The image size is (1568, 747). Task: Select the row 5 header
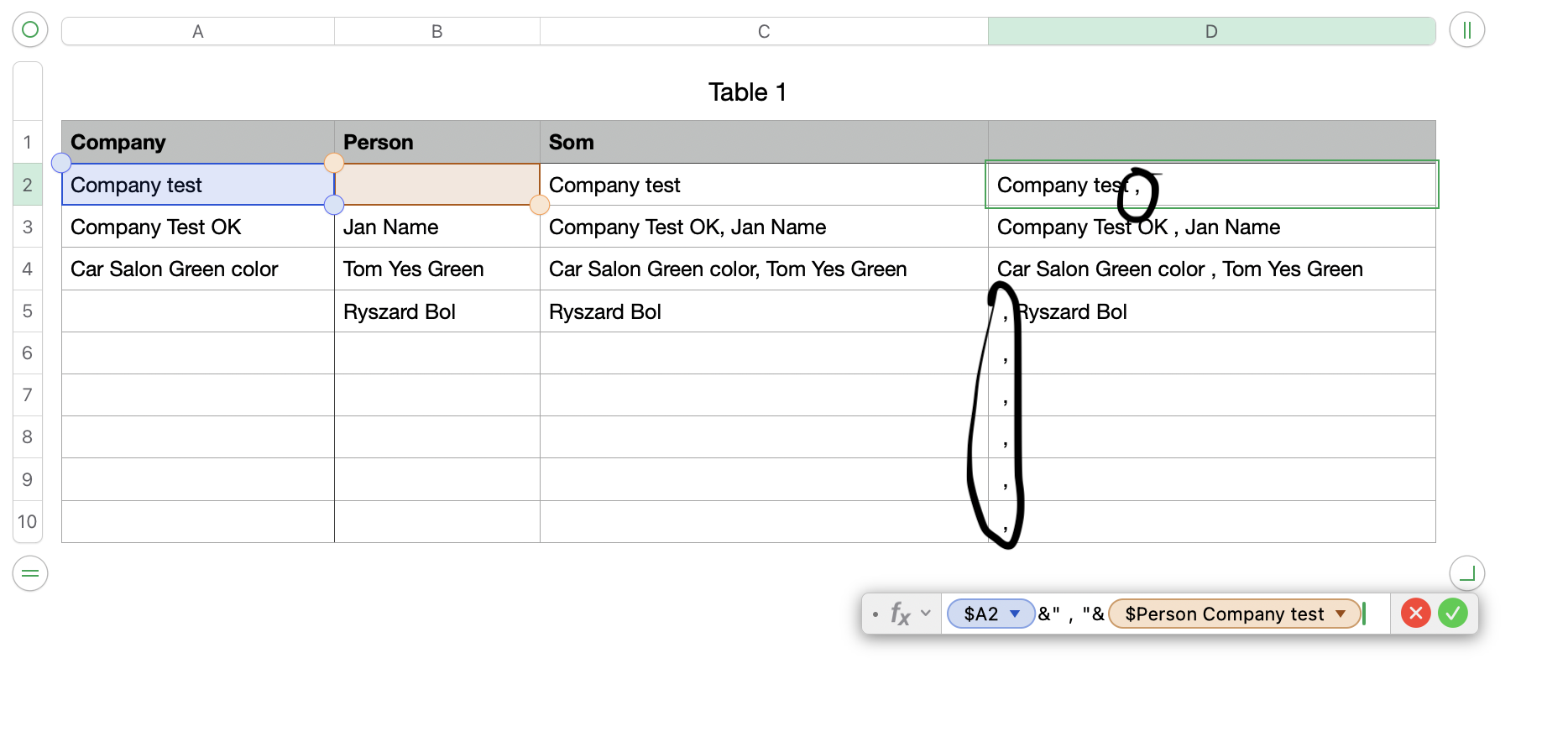[28, 311]
